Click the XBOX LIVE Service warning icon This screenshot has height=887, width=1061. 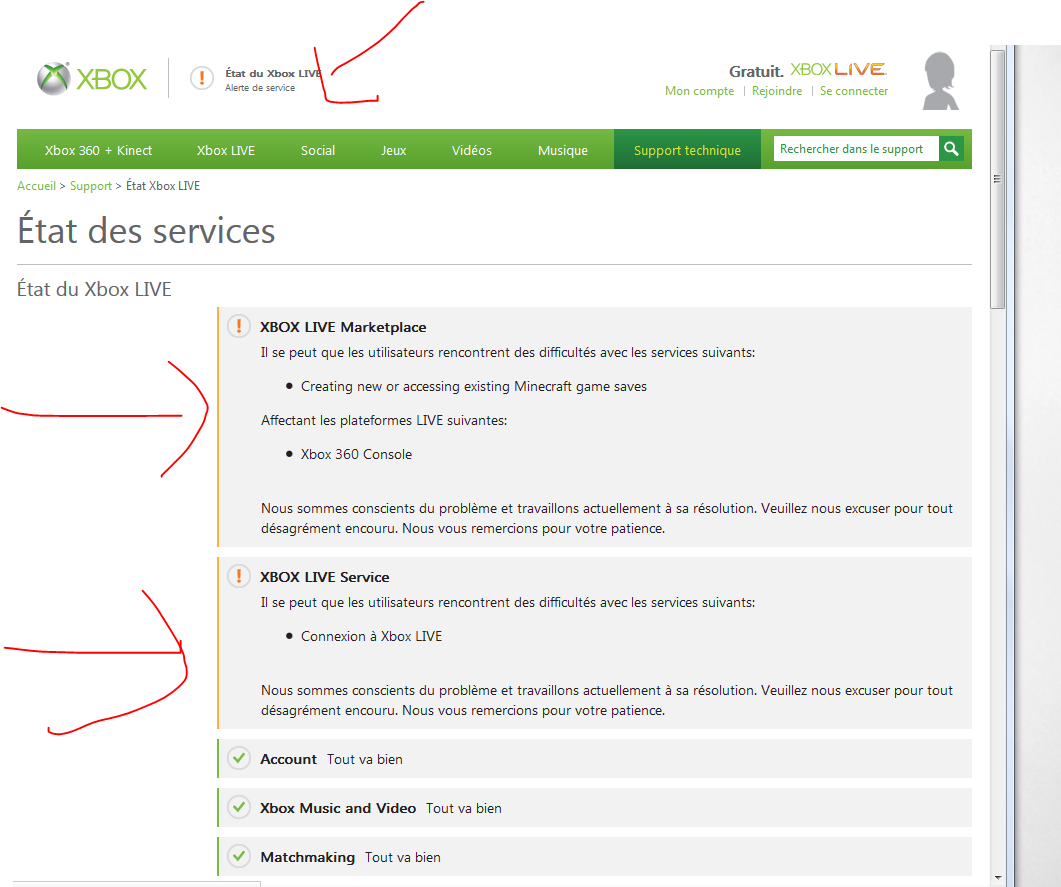tap(239, 576)
